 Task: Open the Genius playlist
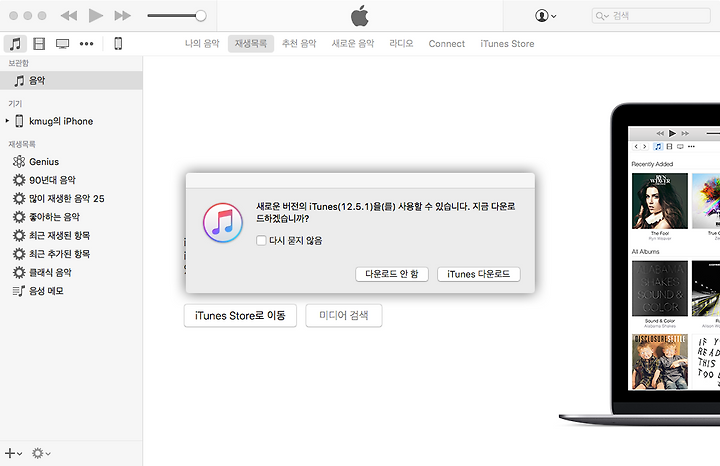43,161
